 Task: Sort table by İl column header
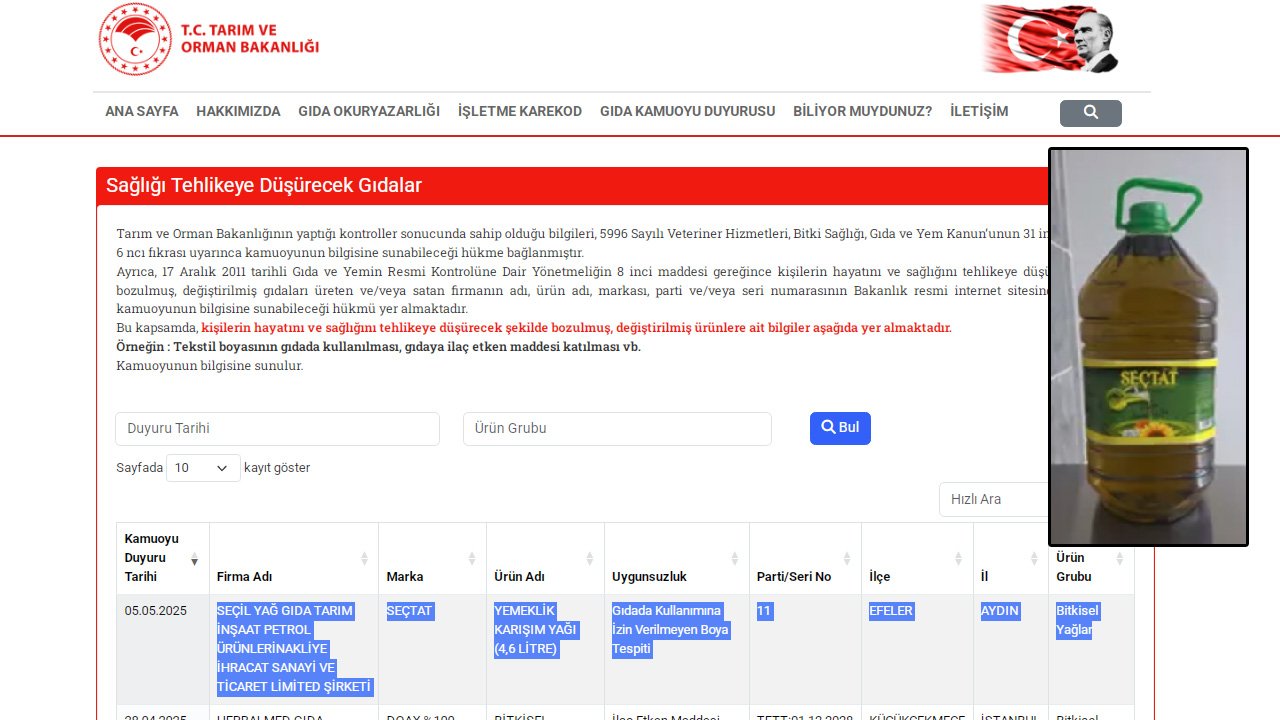[1011, 558]
